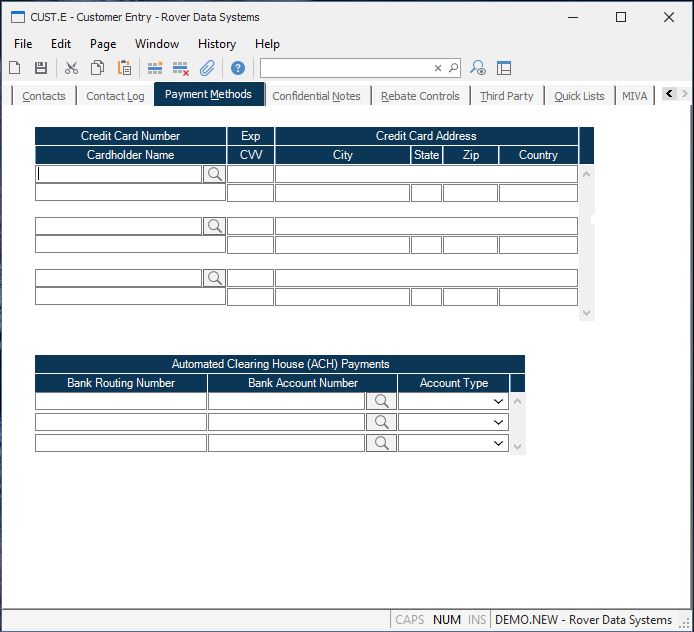Click the Save disk icon
694x632 pixels.
[x=41, y=68]
